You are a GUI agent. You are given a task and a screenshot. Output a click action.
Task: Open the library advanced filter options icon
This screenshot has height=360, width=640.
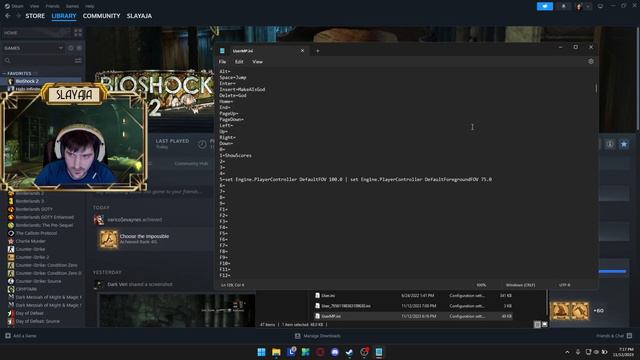pyautogui.click(x=78, y=60)
